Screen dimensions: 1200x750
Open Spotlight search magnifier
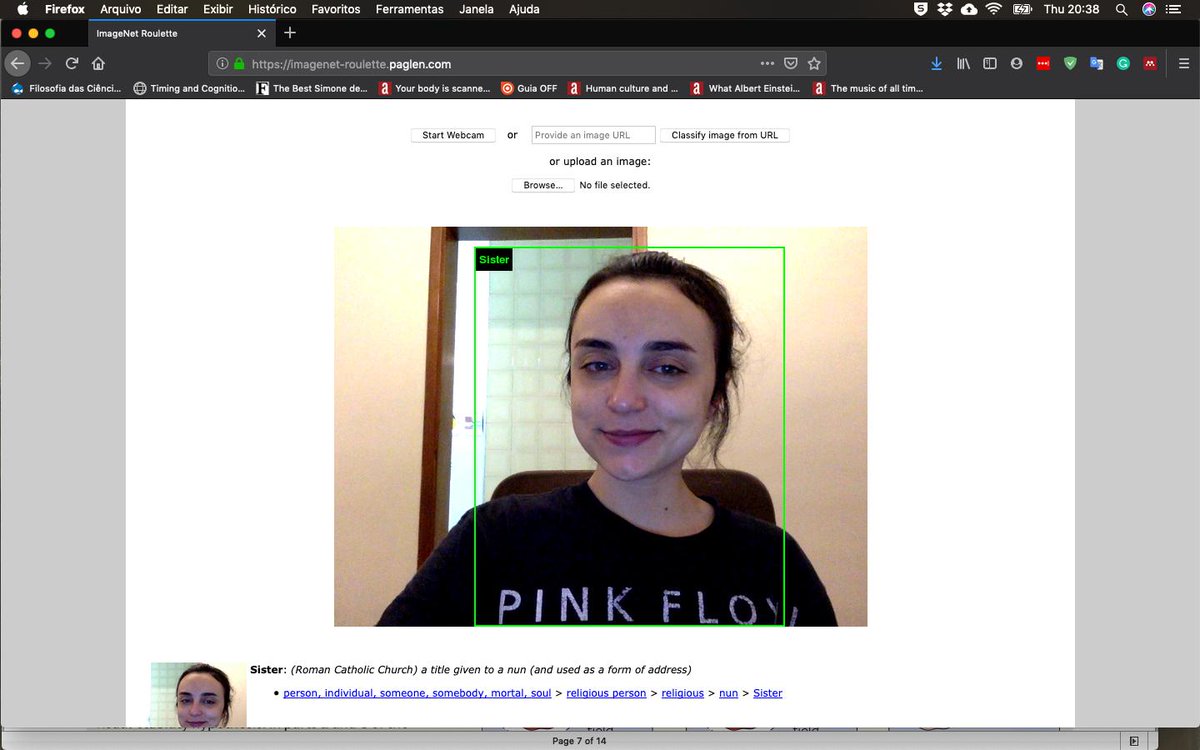1121,9
